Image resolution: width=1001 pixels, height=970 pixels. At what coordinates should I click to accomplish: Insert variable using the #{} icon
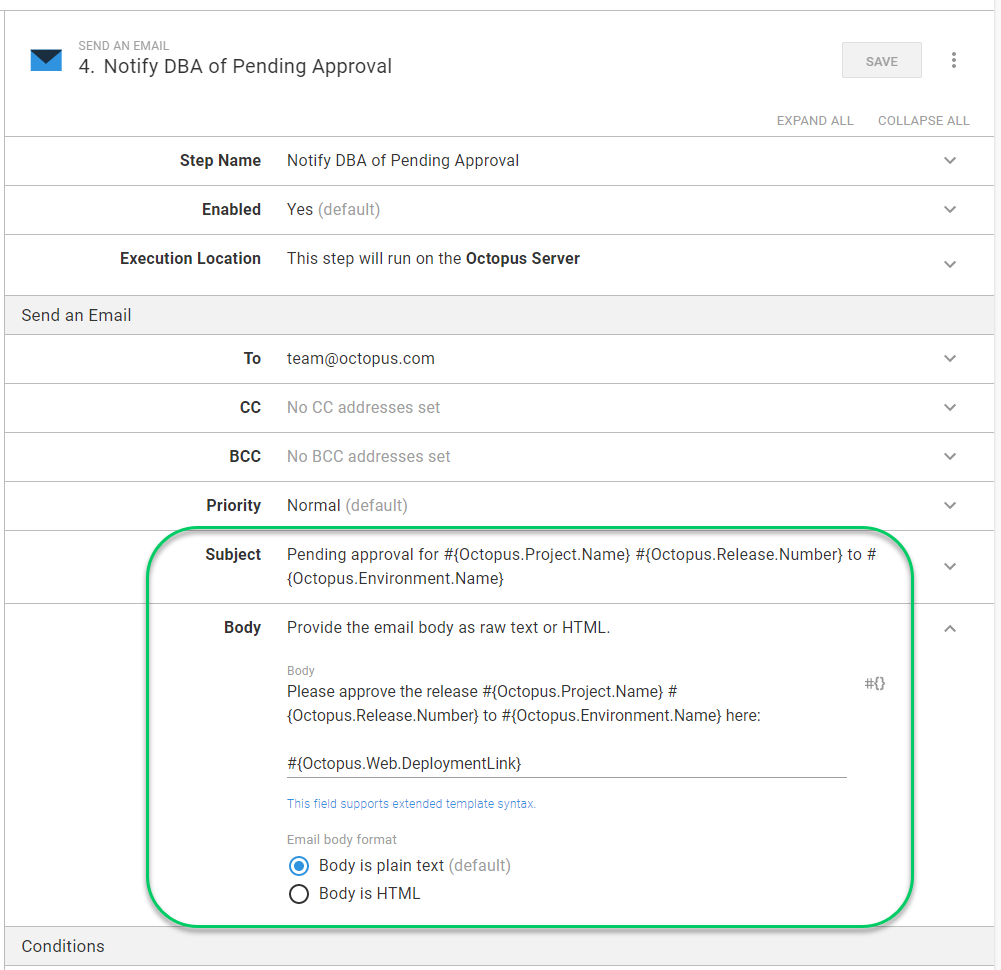(x=874, y=684)
